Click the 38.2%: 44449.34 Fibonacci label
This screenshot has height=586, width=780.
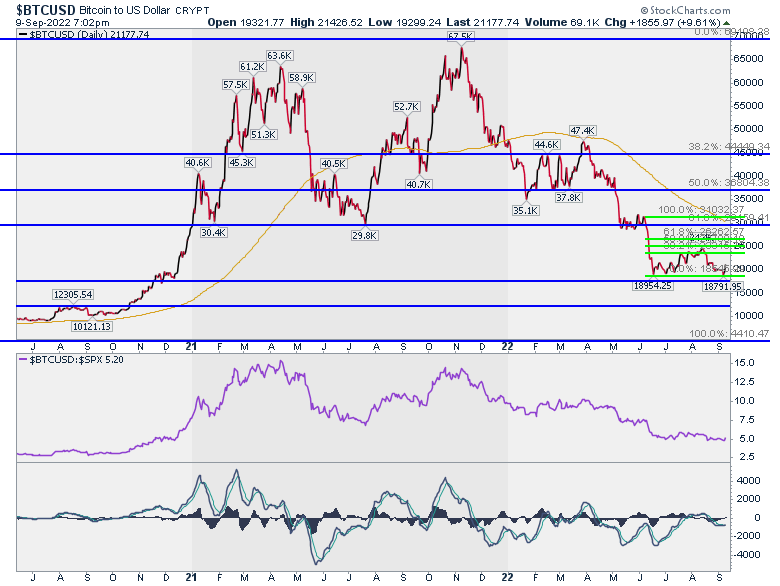coord(729,146)
